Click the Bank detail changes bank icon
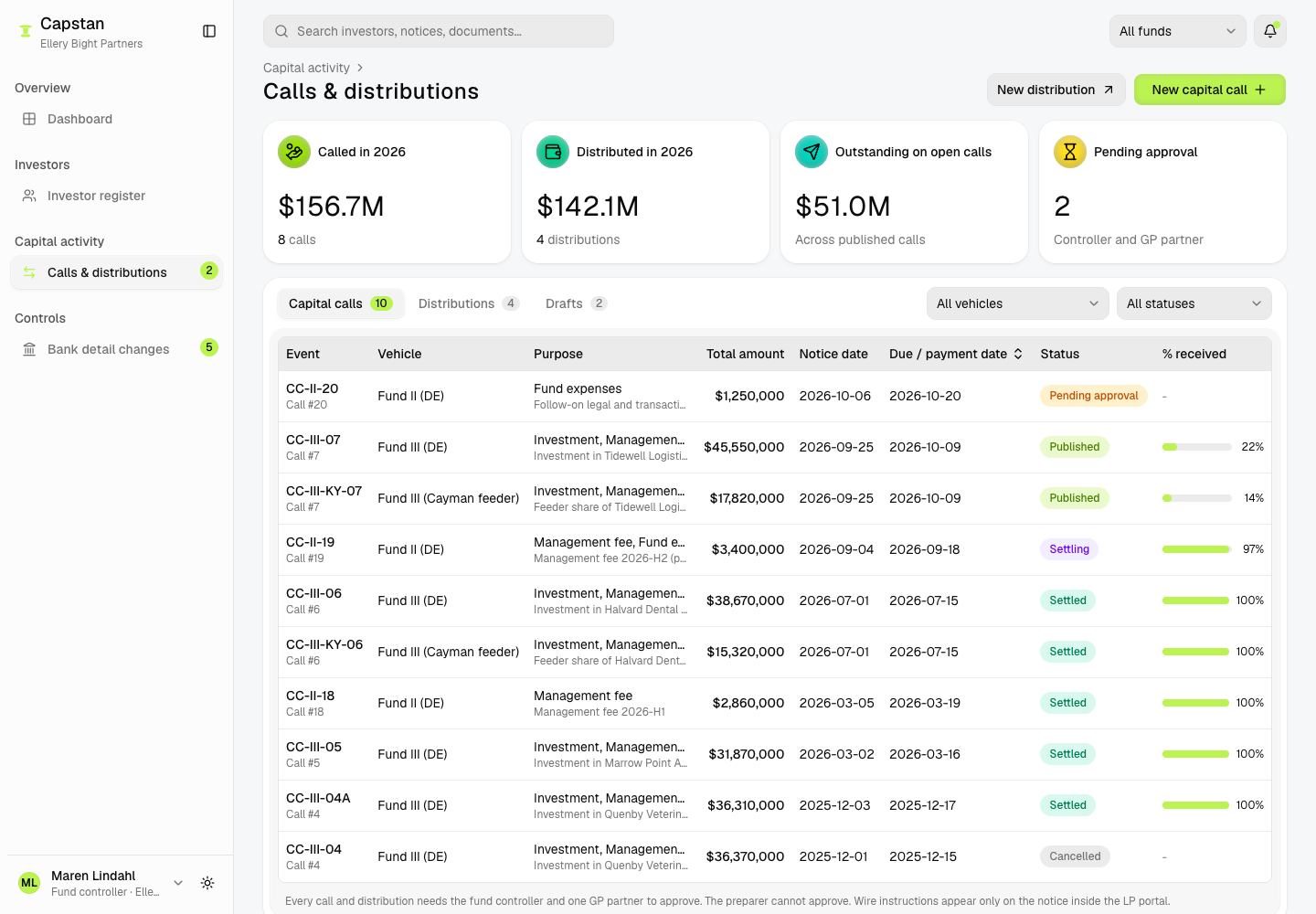This screenshot has height=914, width=1316. click(x=29, y=349)
